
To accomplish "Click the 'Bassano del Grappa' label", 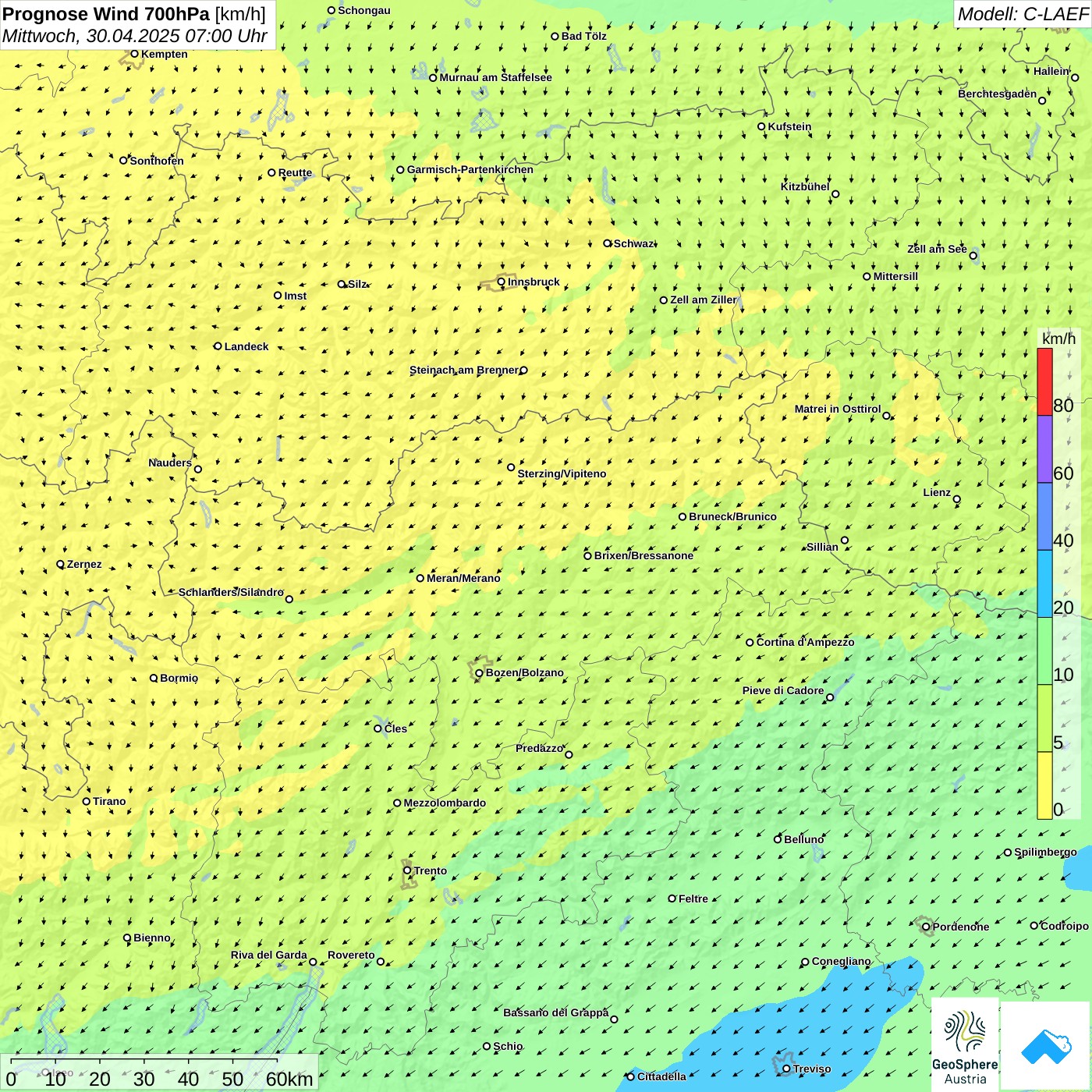I will [556, 1012].
